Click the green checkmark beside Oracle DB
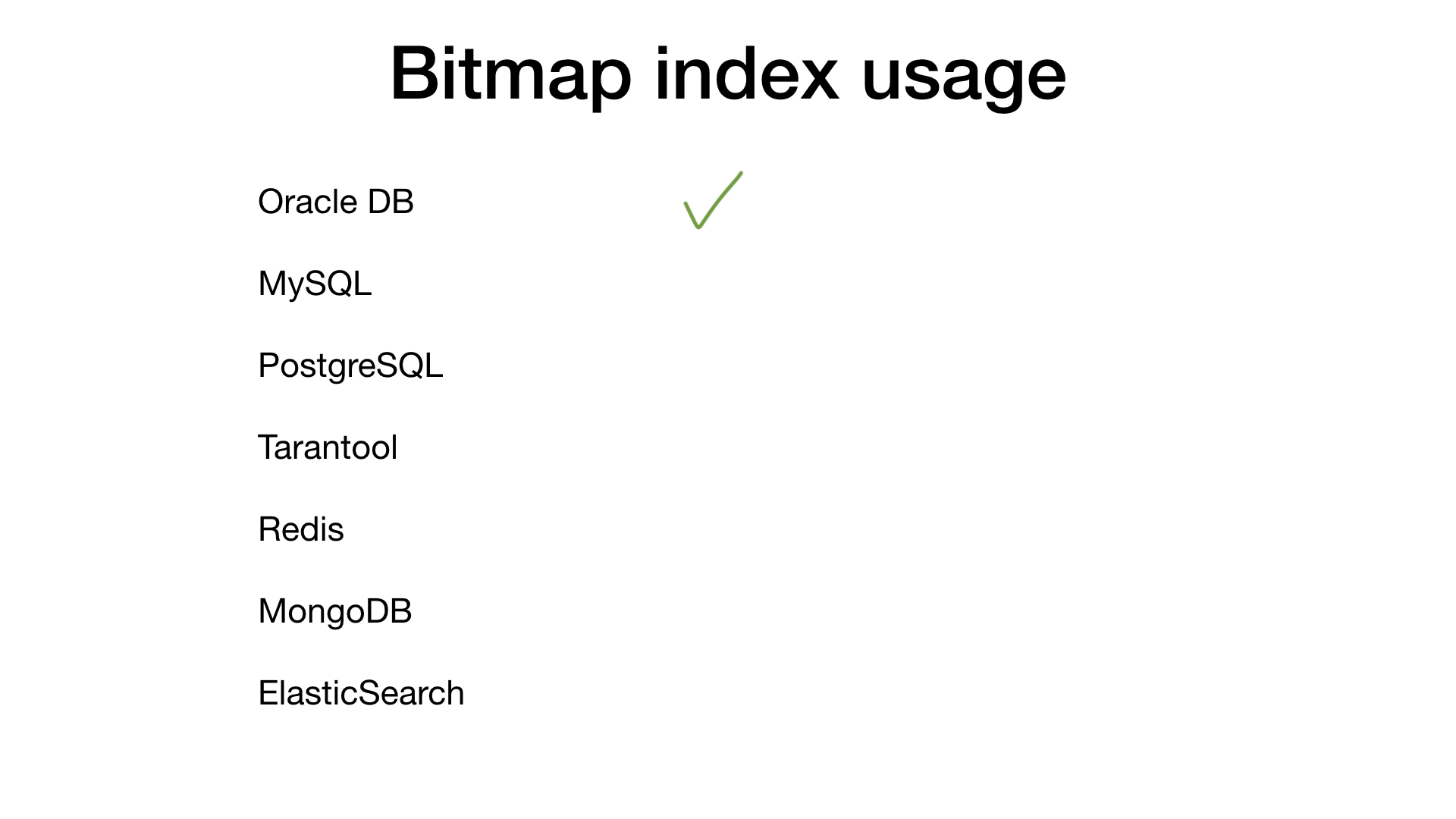Image resolution: width=1456 pixels, height=819 pixels. point(712,201)
